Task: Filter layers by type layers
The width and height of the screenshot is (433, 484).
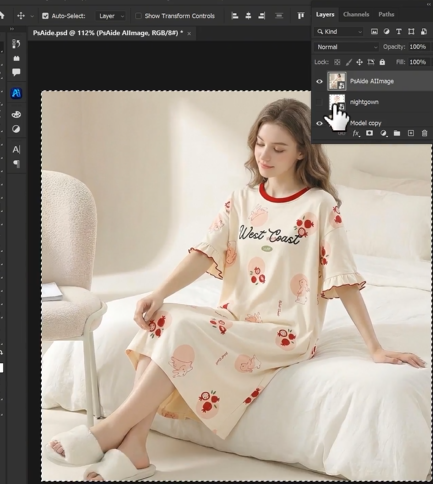Action: click(399, 32)
